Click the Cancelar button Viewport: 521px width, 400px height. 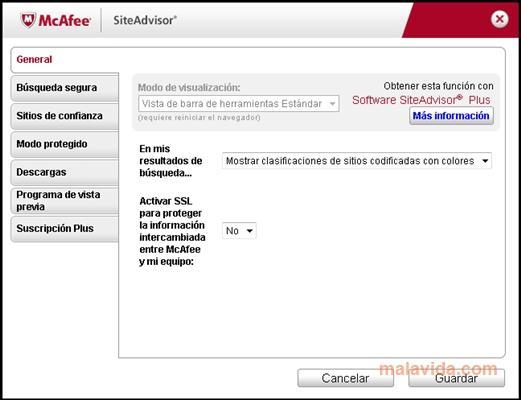(345, 378)
